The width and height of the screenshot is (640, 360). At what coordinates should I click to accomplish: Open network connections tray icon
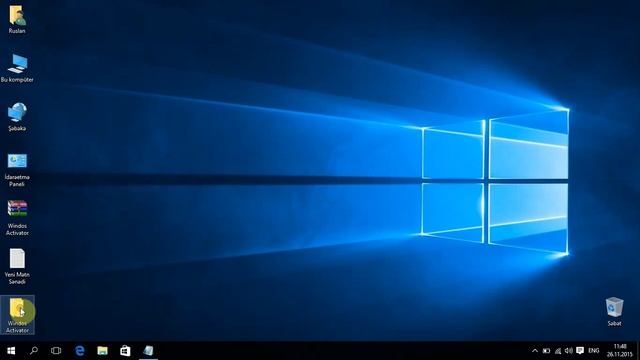[x=558, y=351]
